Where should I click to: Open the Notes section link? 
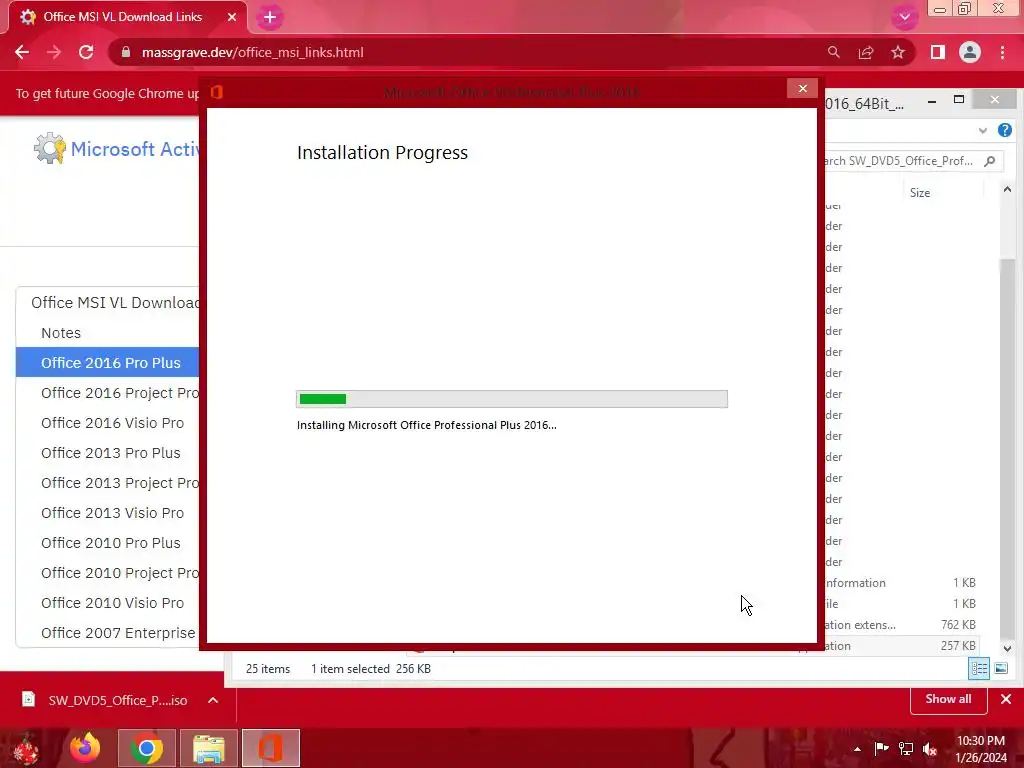pyautogui.click(x=61, y=333)
